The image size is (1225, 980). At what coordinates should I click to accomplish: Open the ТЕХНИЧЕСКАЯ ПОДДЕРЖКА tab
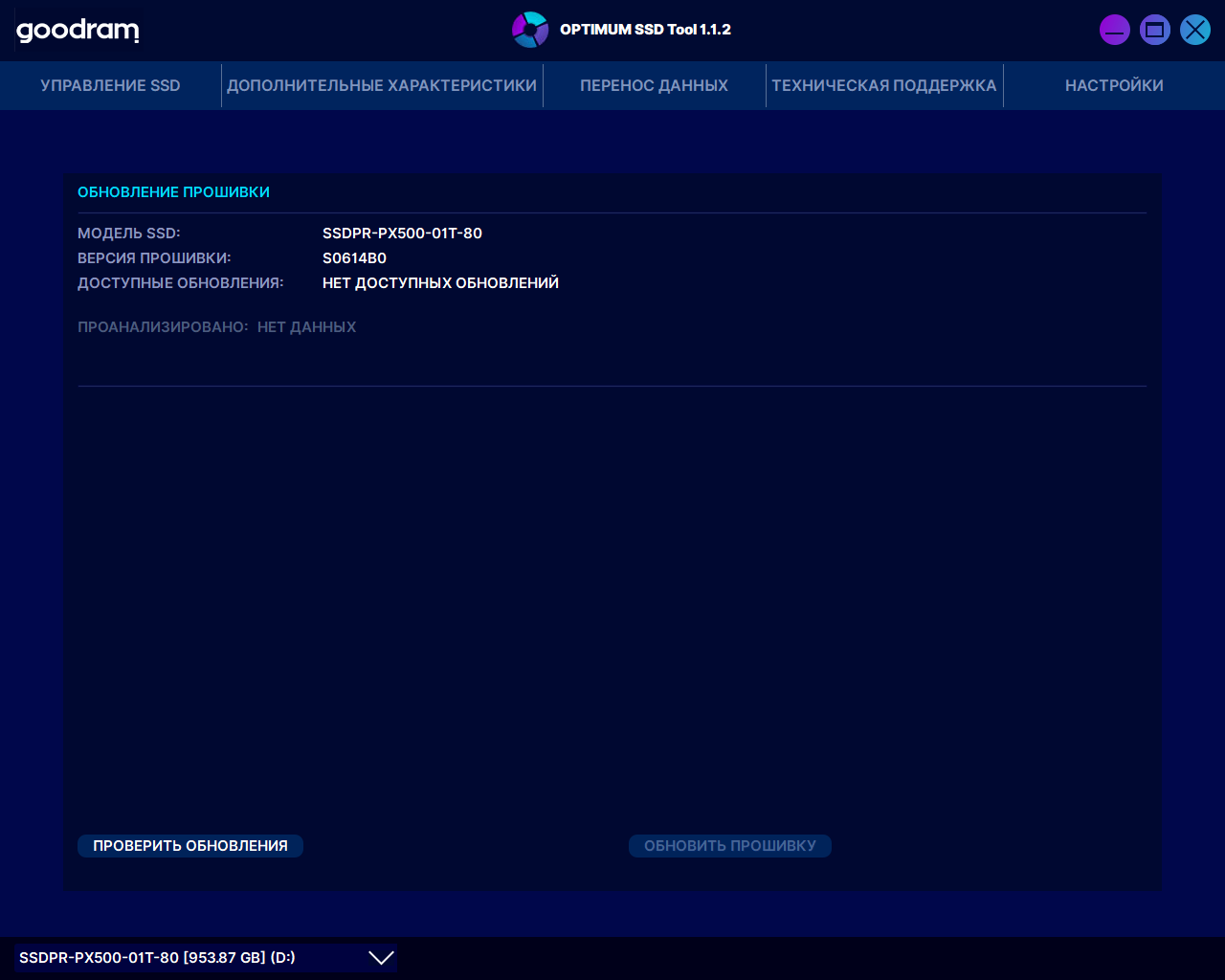pos(884,85)
